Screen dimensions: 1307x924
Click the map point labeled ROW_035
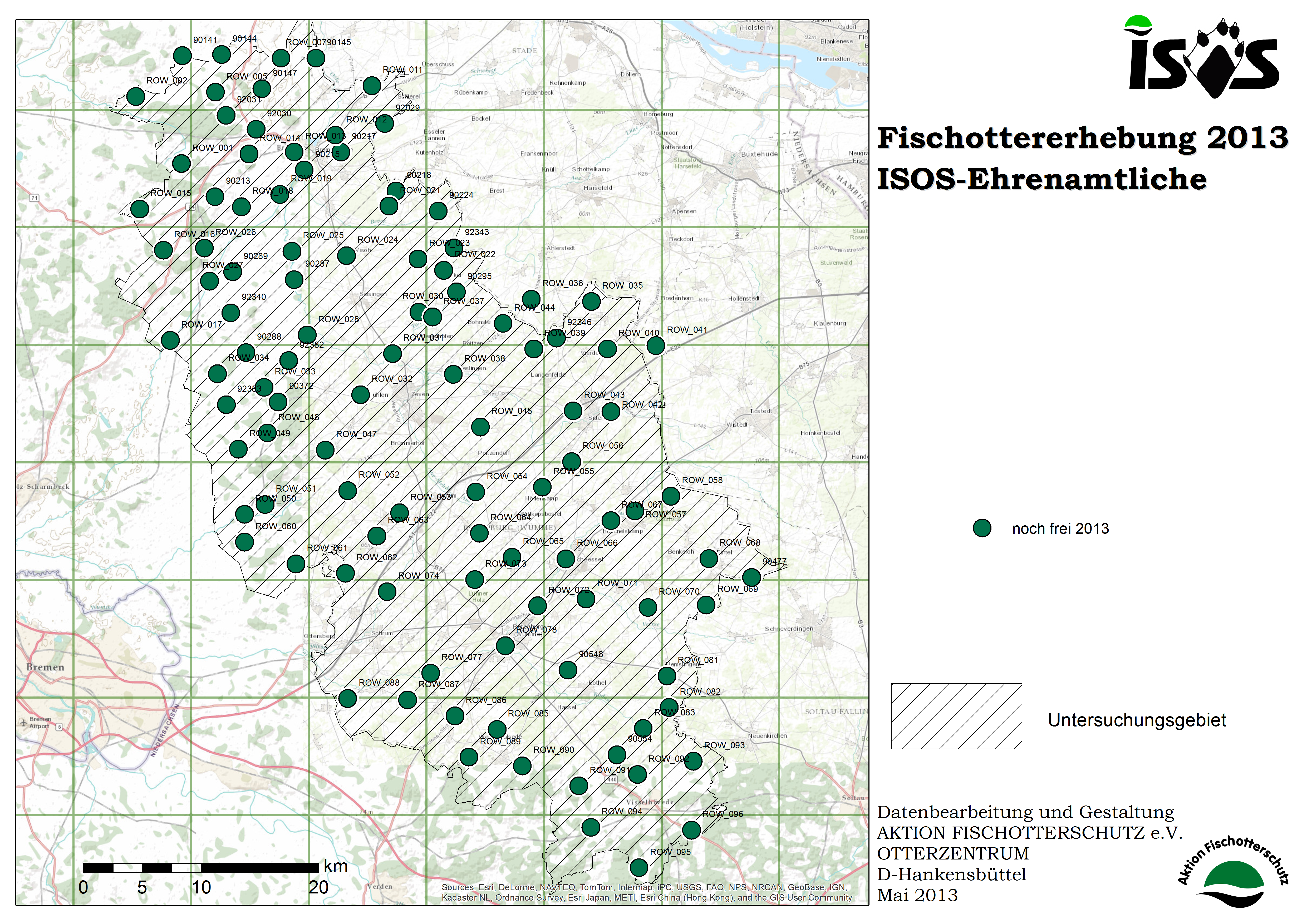tap(591, 301)
